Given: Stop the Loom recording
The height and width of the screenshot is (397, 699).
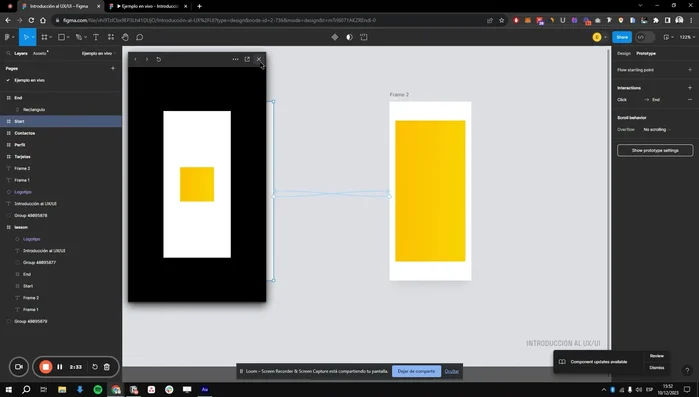Looking at the screenshot, I should click(45, 367).
